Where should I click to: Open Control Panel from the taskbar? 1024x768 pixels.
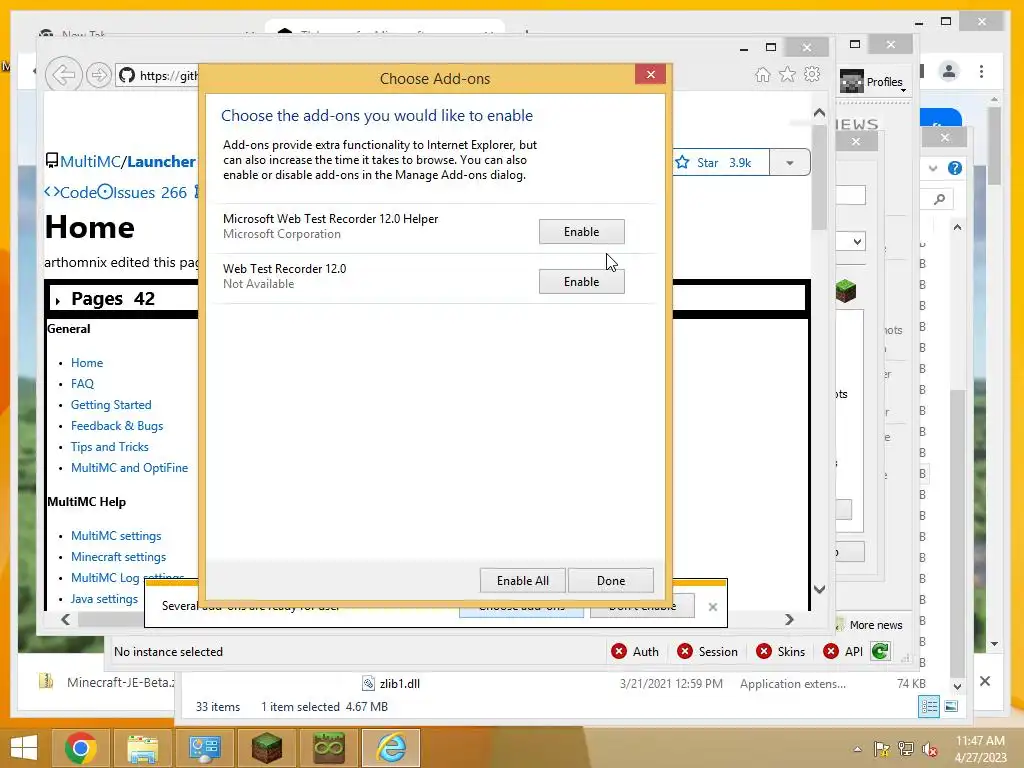(204, 748)
